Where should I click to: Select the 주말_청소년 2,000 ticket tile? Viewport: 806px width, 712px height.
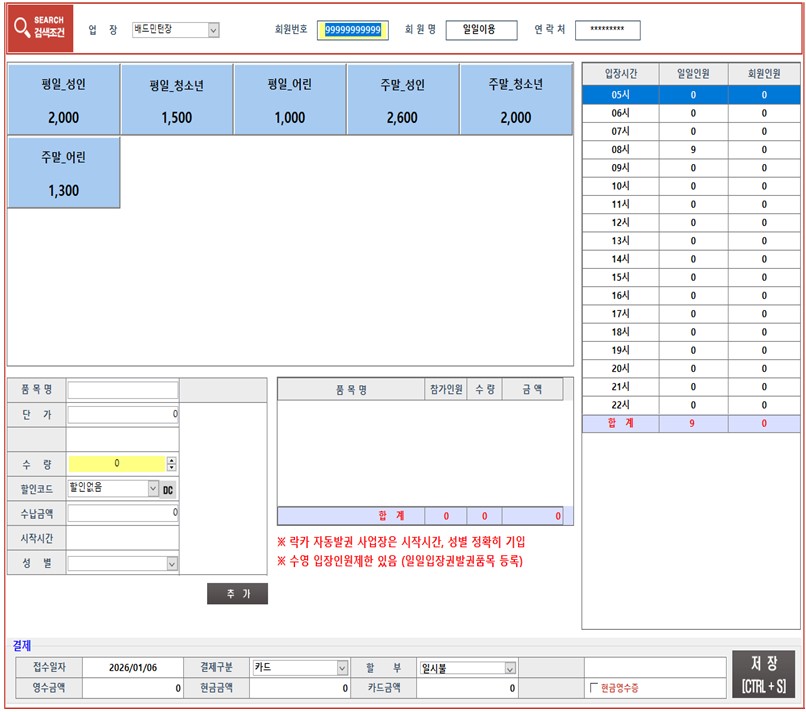pos(516,100)
